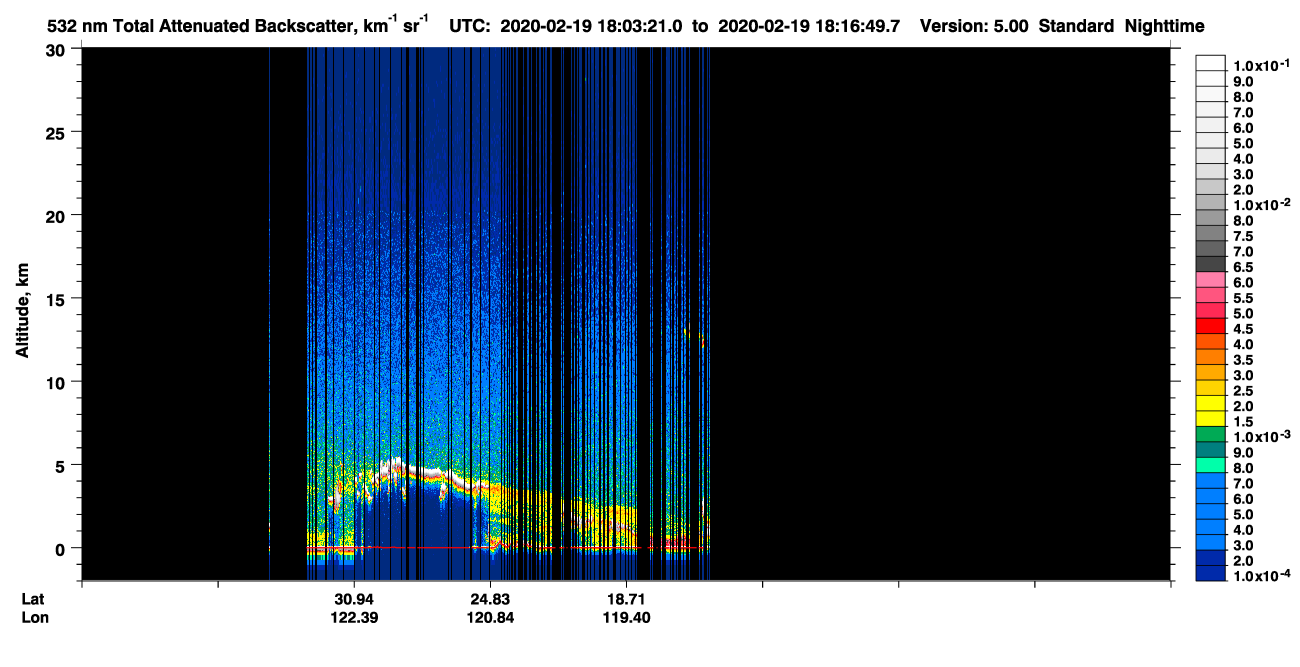This screenshot has width=1300, height=667.
Task: Choose the aqua swatch above the lower 8.0 label
Action: (1210, 464)
